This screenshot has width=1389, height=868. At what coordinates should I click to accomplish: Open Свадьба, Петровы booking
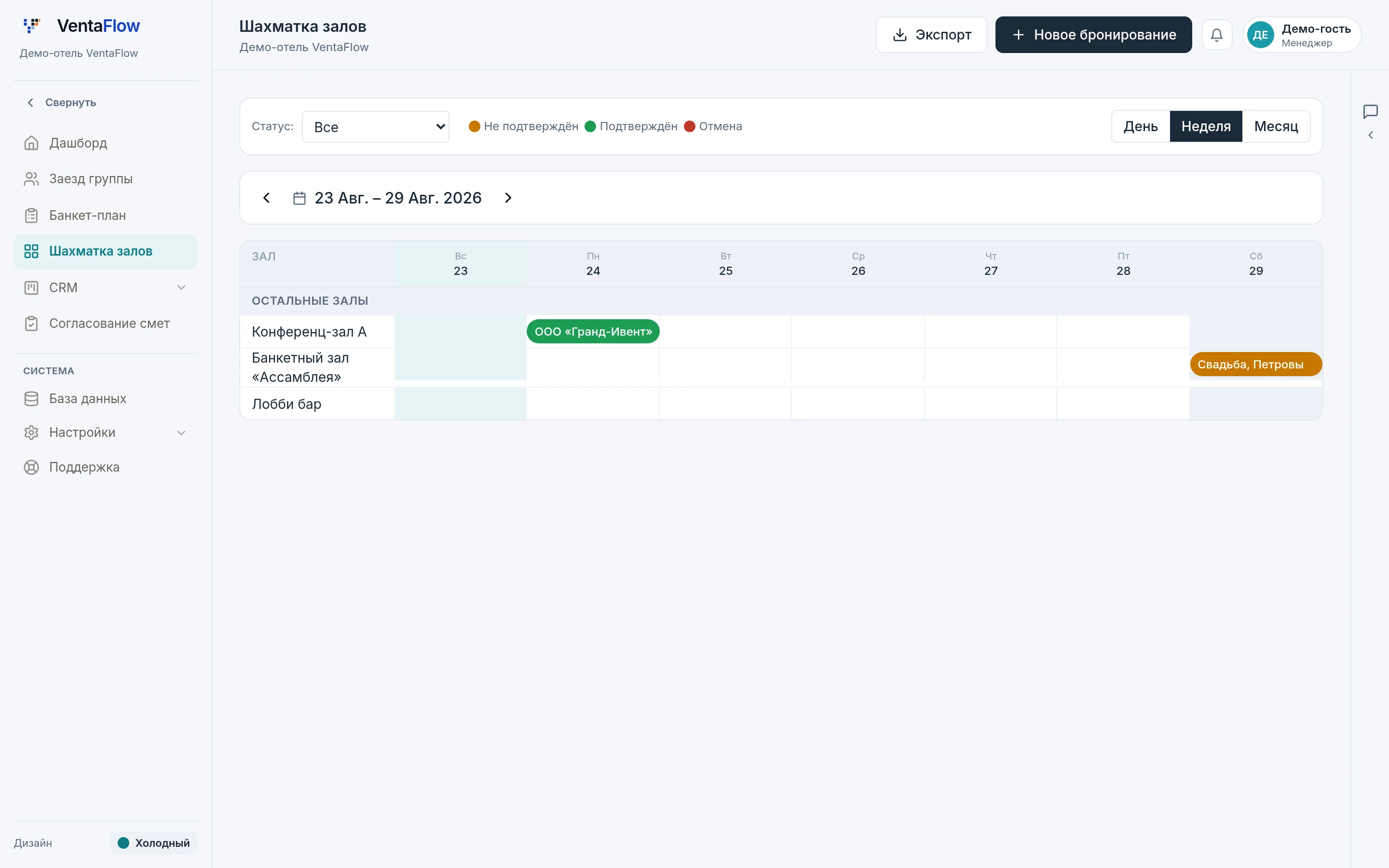coord(1255,364)
